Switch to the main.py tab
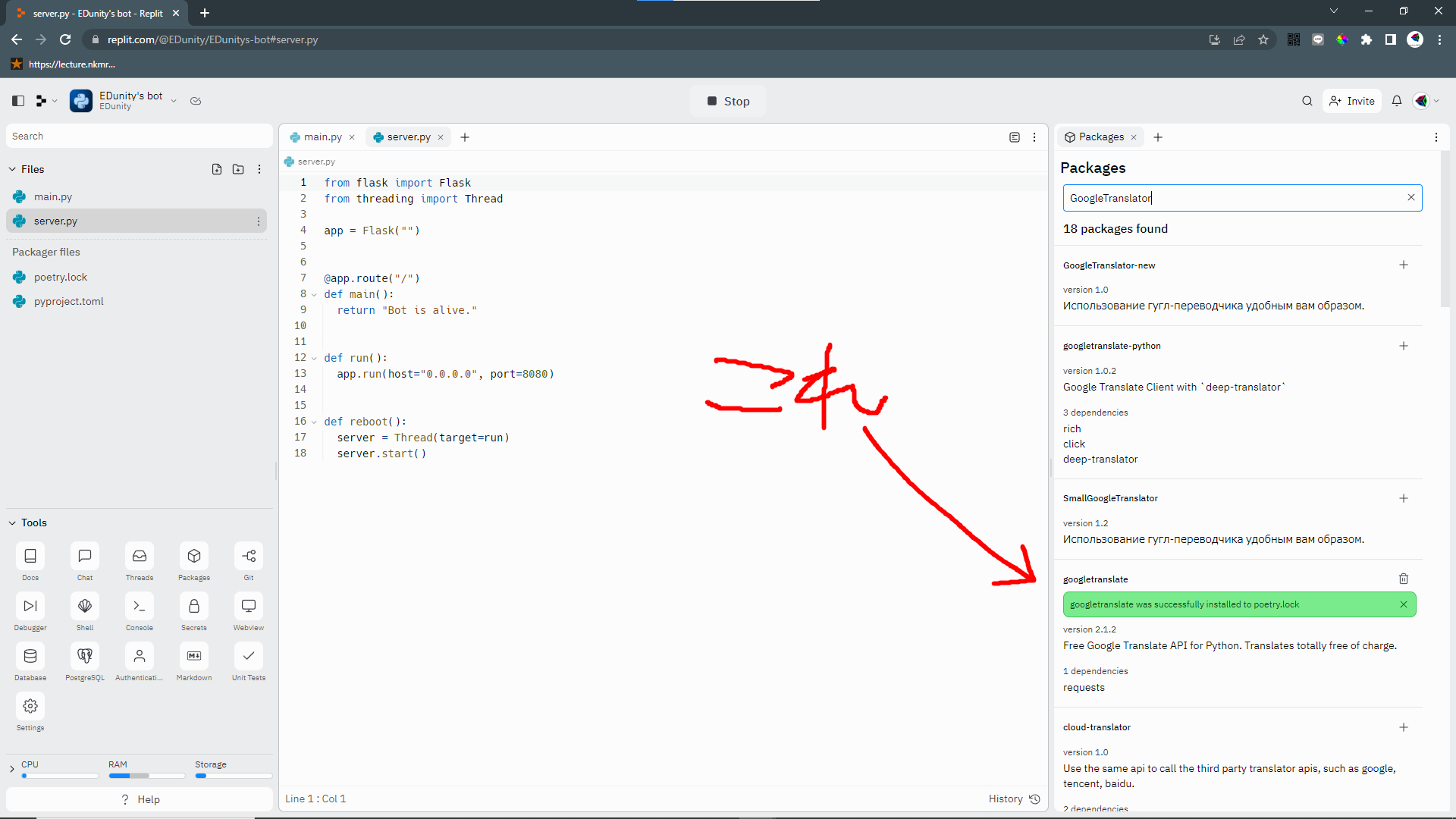 tap(322, 137)
